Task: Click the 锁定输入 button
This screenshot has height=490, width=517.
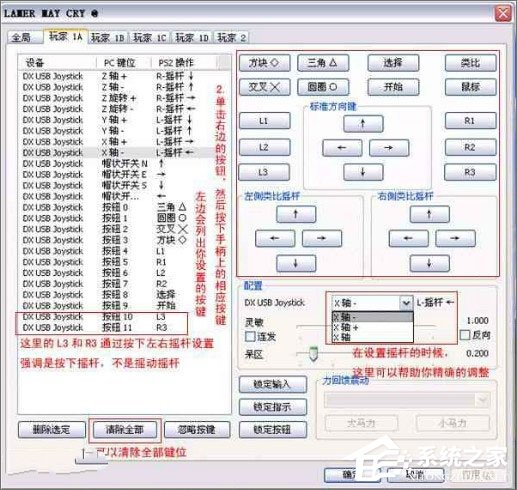Action: tap(273, 384)
